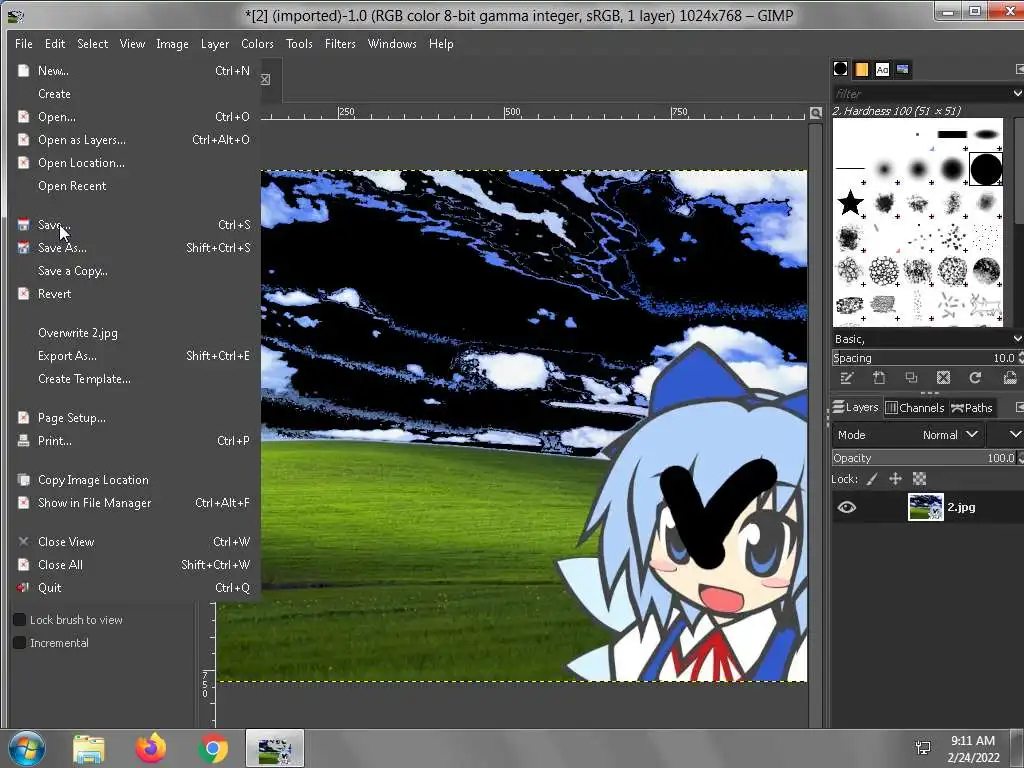This screenshot has height=768, width=1024.
Task: Open the layer Mode Normal dropdown
Action: [907, 435]
